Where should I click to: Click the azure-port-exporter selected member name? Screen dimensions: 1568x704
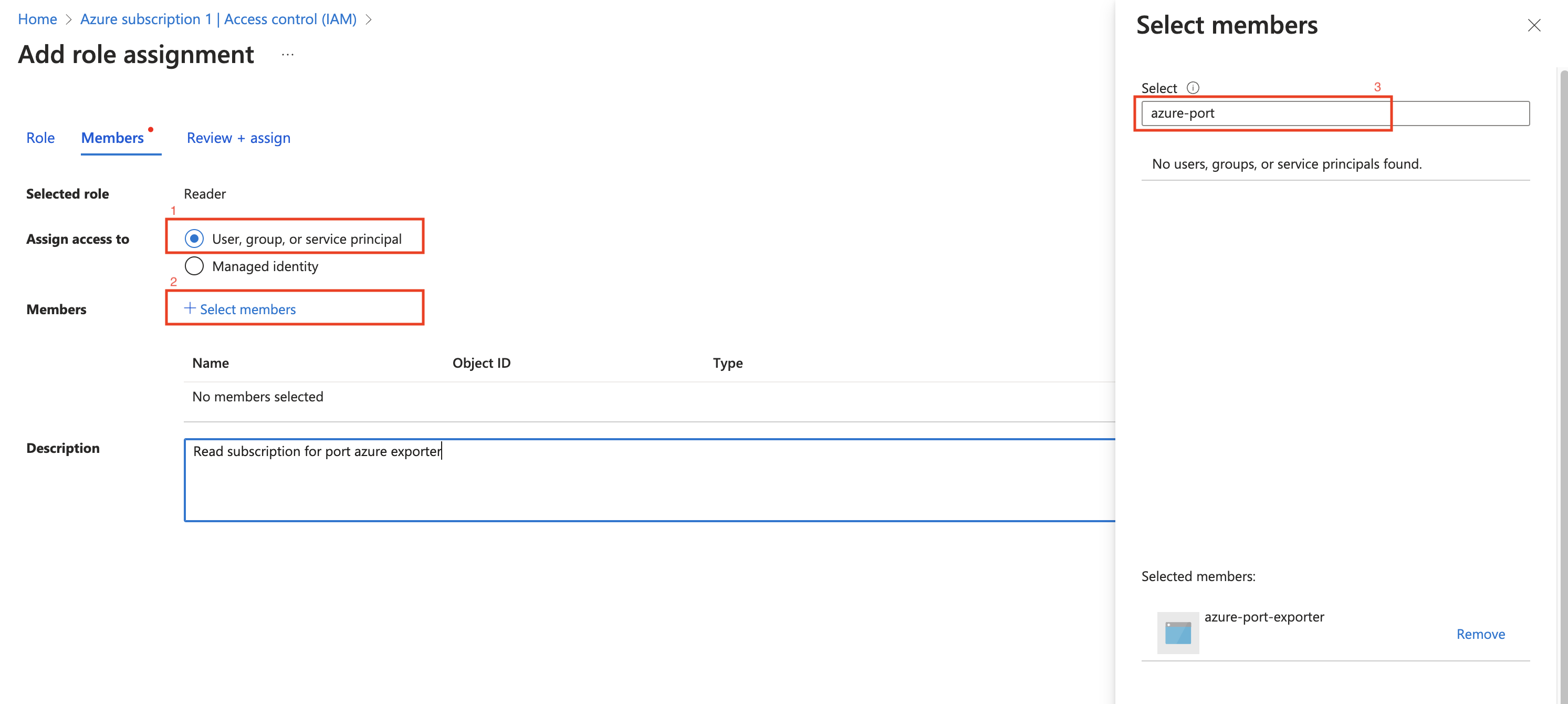(x=1263, y=617)
